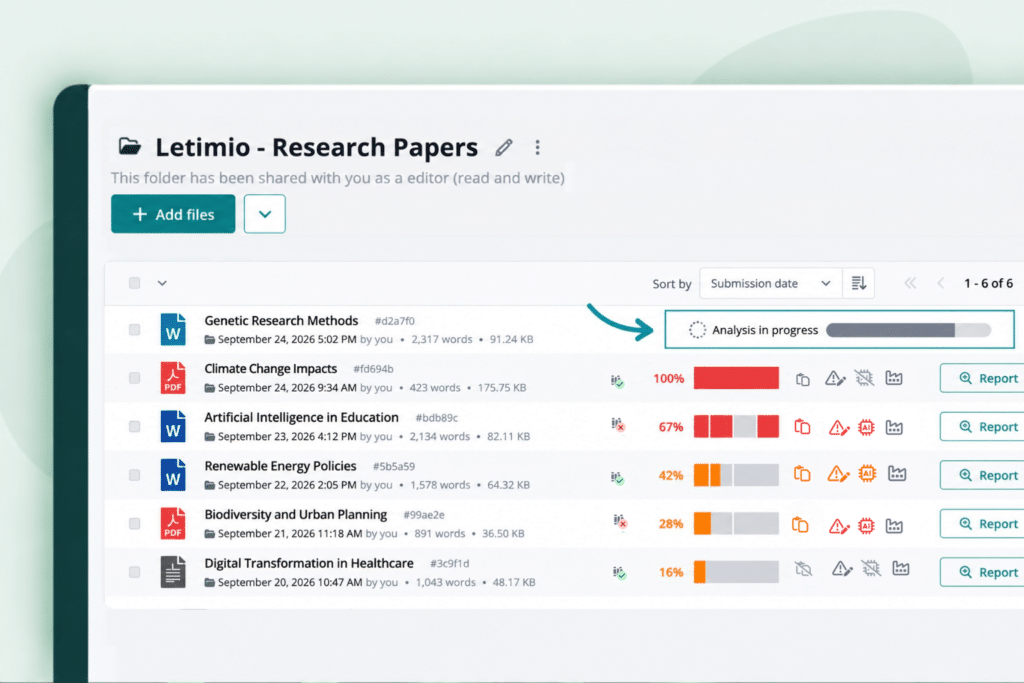Click the pencil icon to rename folder
Image resolution: width=1024 pixels, height=683 pixels.
504,148
